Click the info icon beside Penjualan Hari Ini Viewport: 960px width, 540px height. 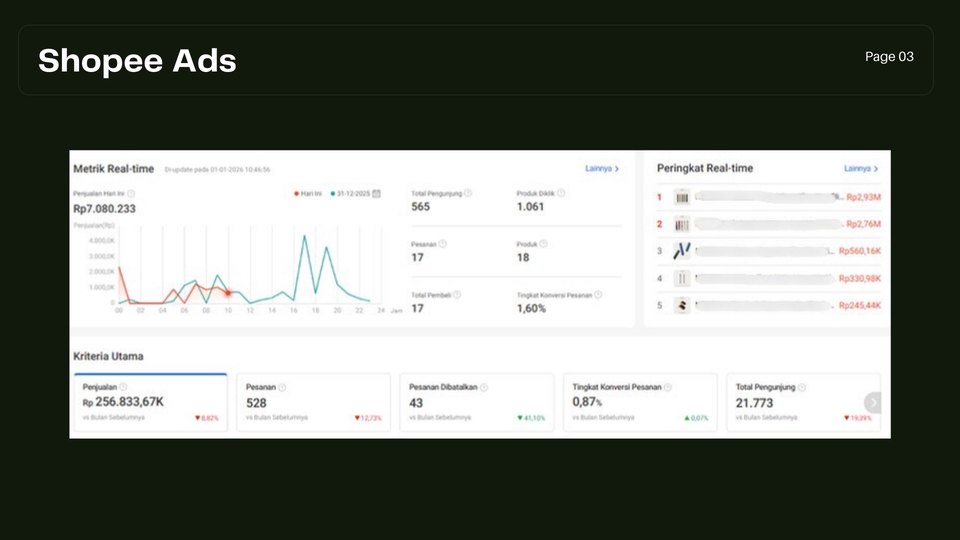pyautogui.click(x=132, y=193)
